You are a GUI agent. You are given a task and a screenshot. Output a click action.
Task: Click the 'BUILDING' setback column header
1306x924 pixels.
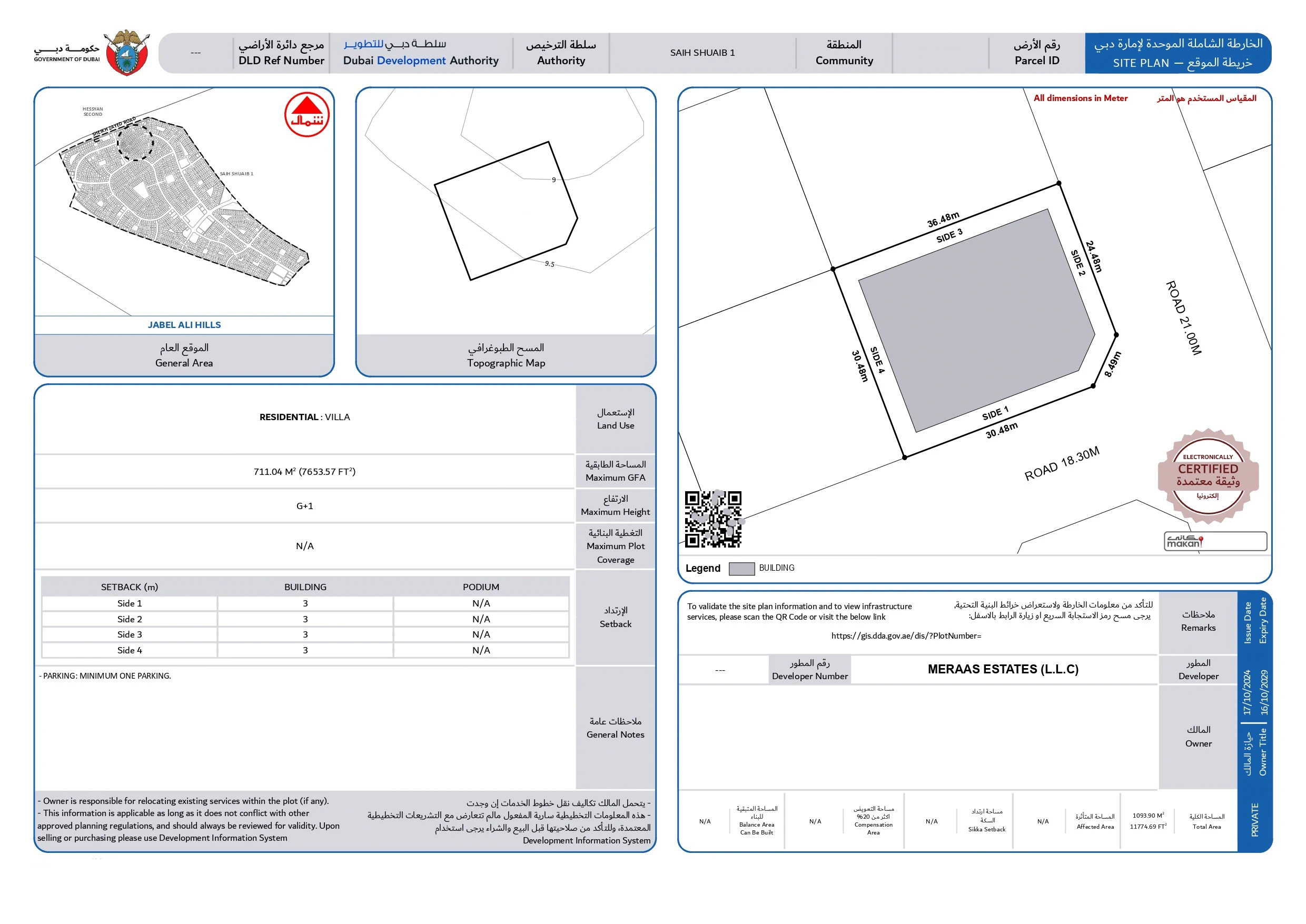point(305,587)
